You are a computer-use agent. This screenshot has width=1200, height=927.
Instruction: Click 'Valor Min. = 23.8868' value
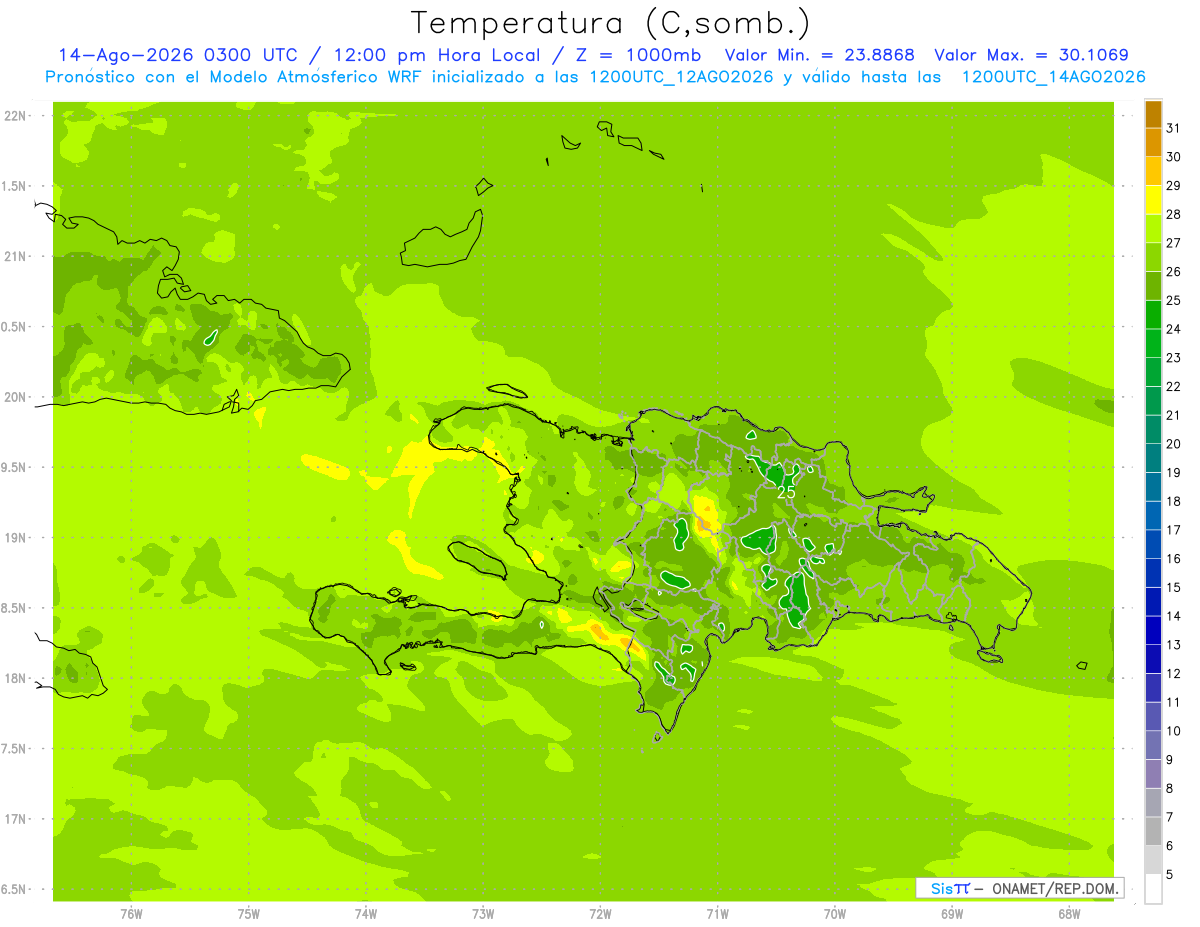821,55
